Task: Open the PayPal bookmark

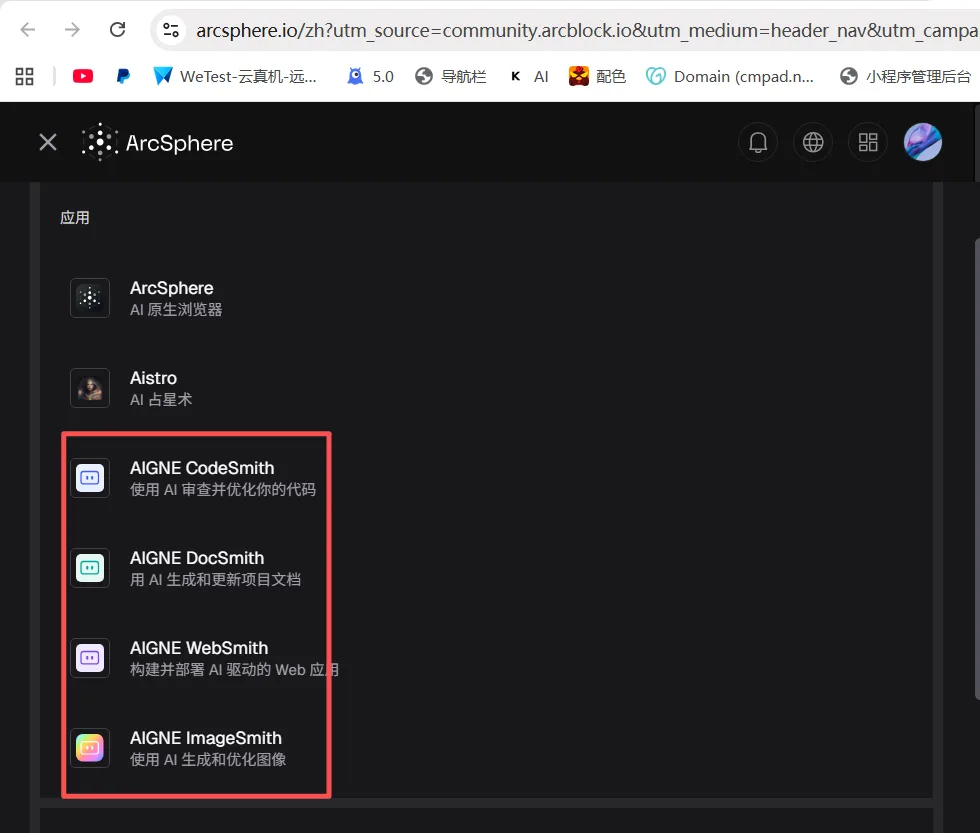Action: coord(123,76)
